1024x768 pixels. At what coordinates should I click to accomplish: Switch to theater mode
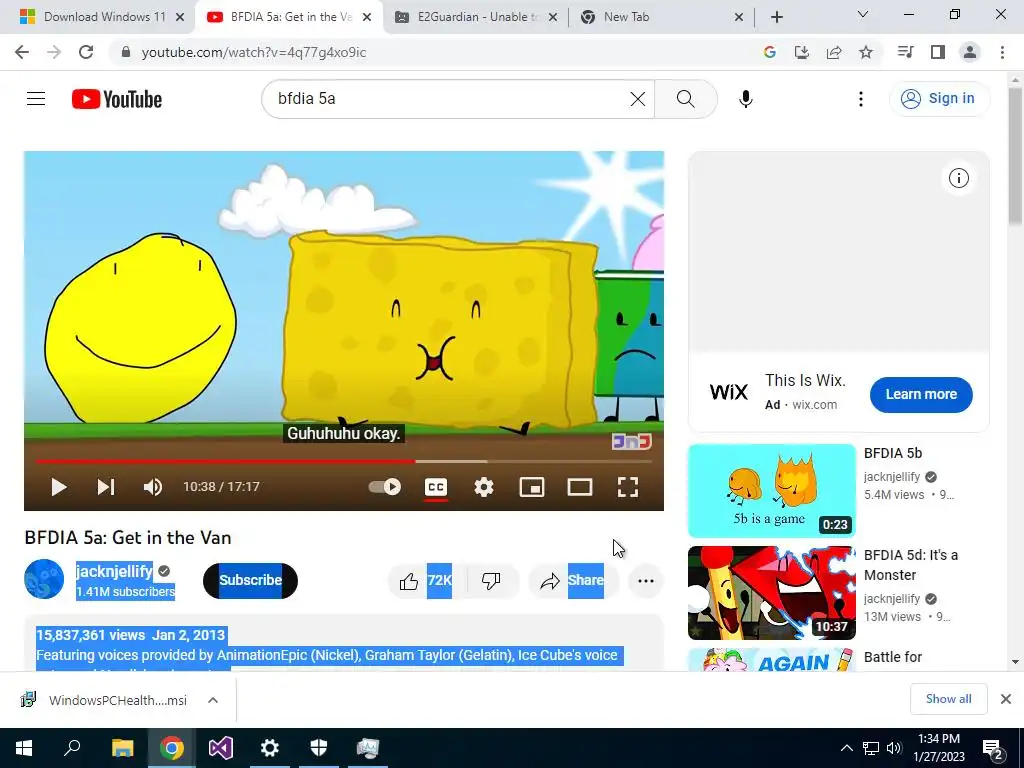[580, 487]
